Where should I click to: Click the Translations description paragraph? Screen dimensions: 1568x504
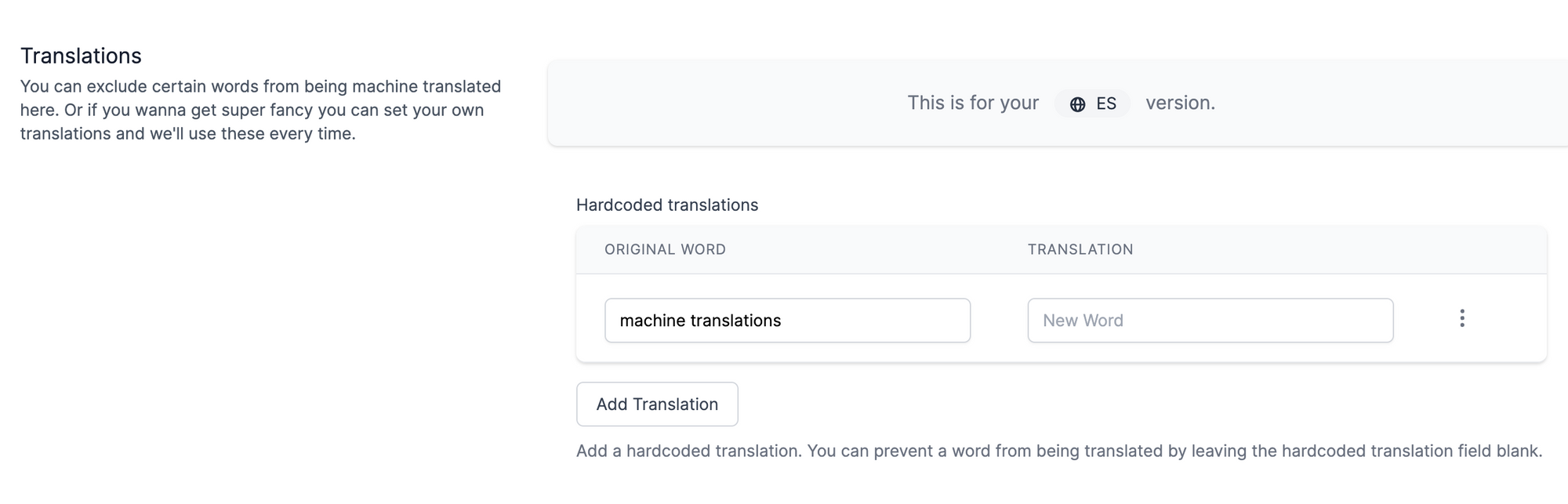(x=260, y=110)
